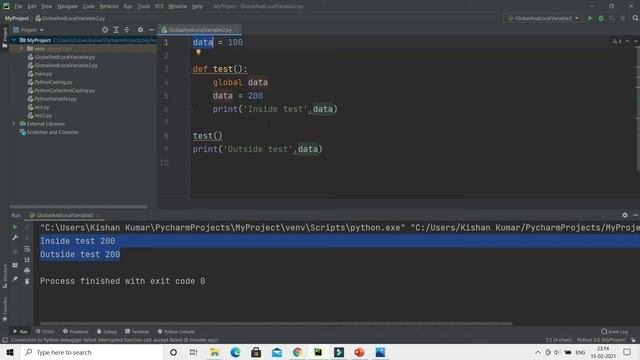Switch to Debug tool window
The image size is (640, 360).
(x=107, y=331)
